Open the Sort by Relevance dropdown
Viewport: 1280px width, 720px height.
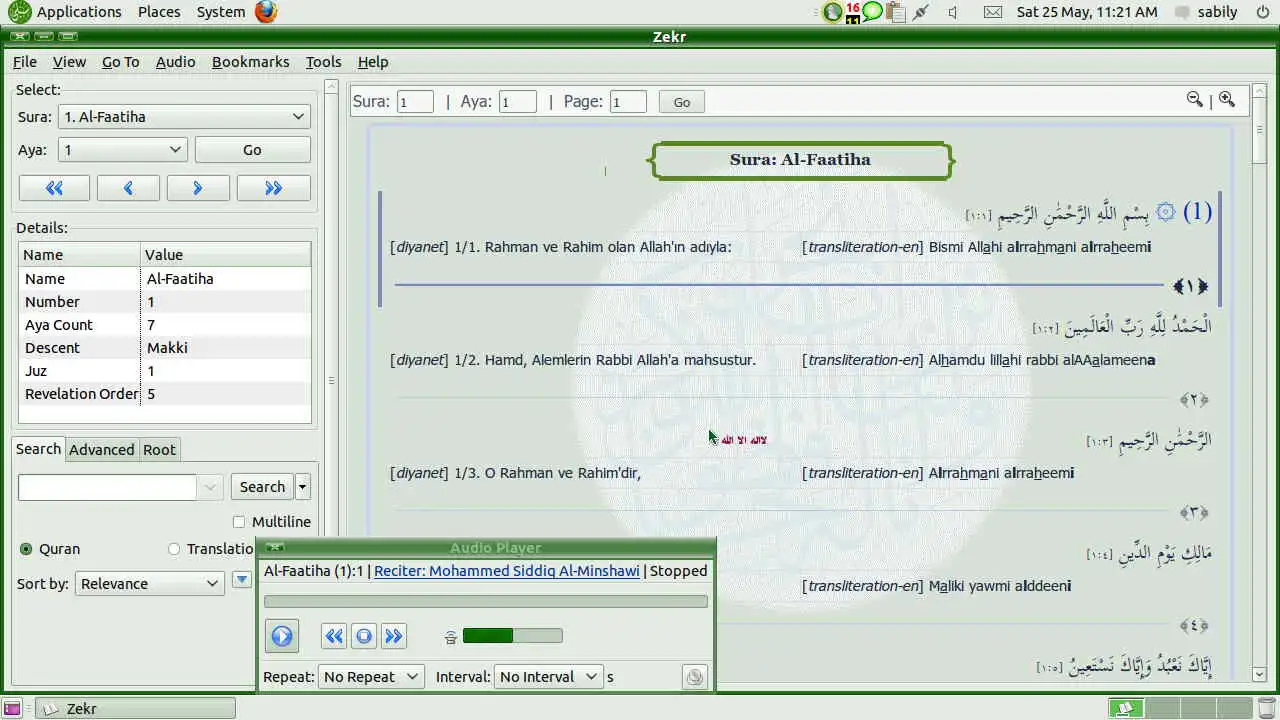coord(149,584)
